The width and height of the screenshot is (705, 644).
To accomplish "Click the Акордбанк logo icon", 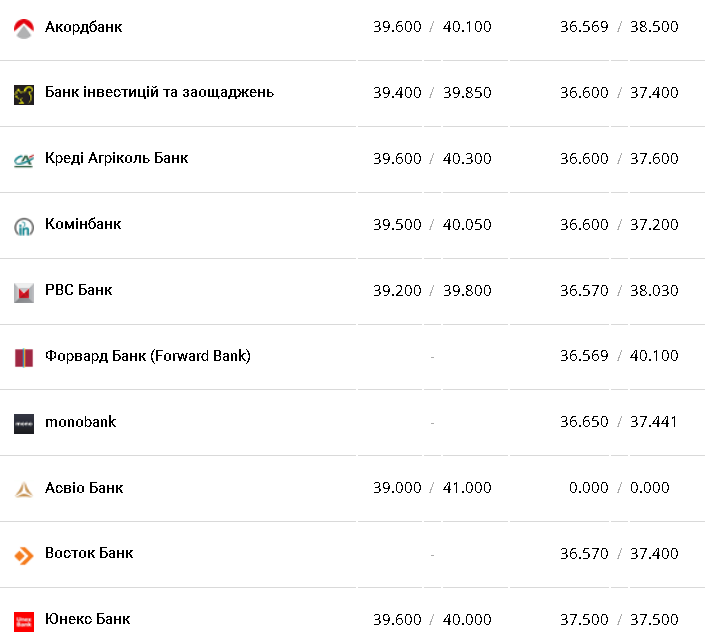I will point(24,28).
